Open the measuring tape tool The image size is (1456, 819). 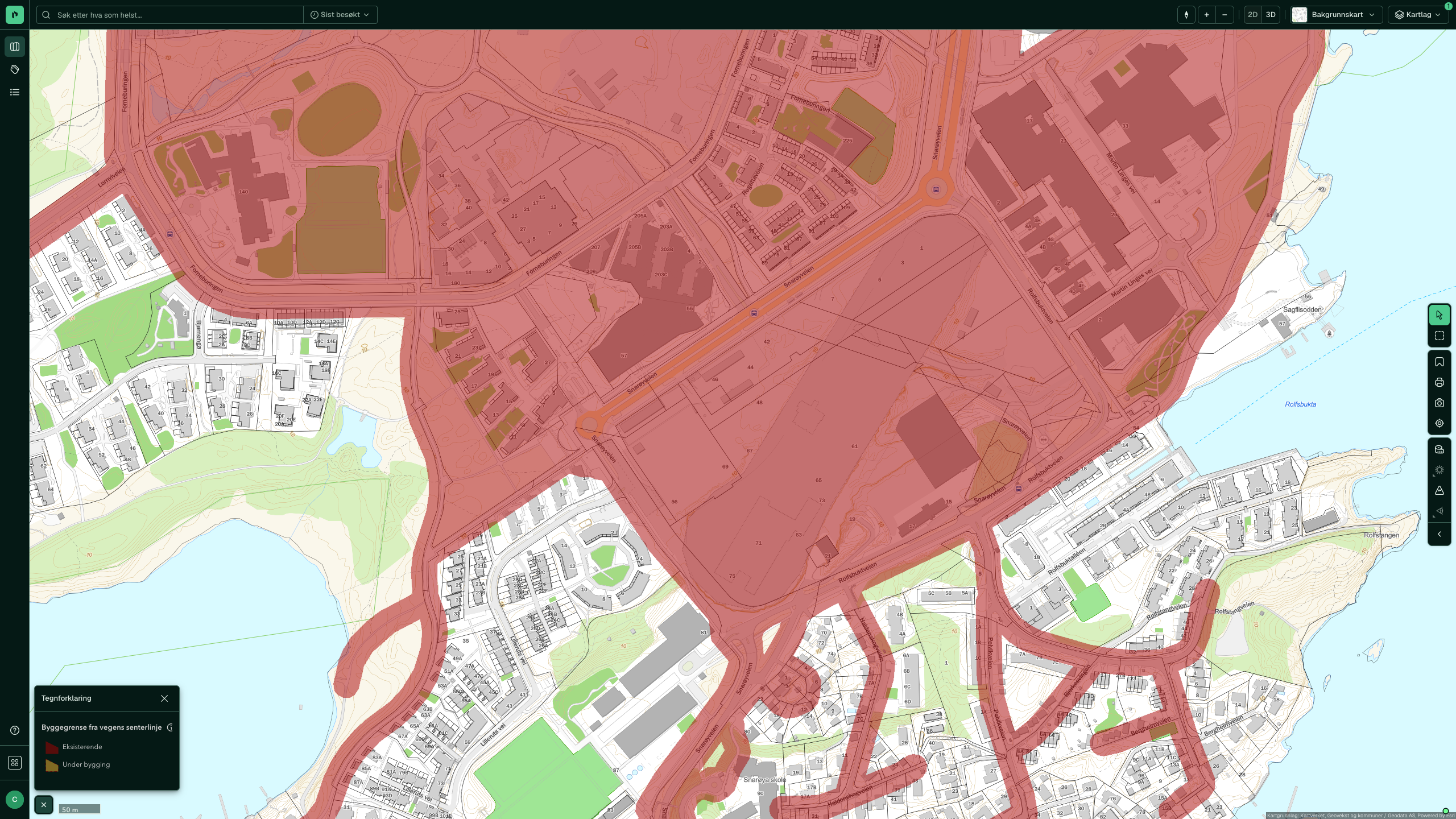click(x=1439, y=449)
